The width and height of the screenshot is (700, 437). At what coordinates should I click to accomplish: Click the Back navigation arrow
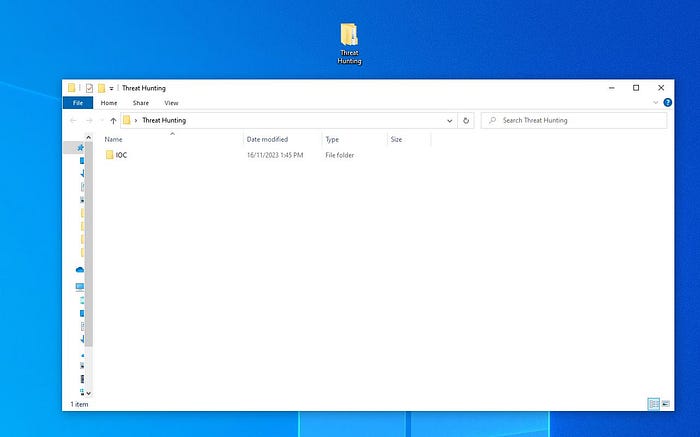coord(73,121)
